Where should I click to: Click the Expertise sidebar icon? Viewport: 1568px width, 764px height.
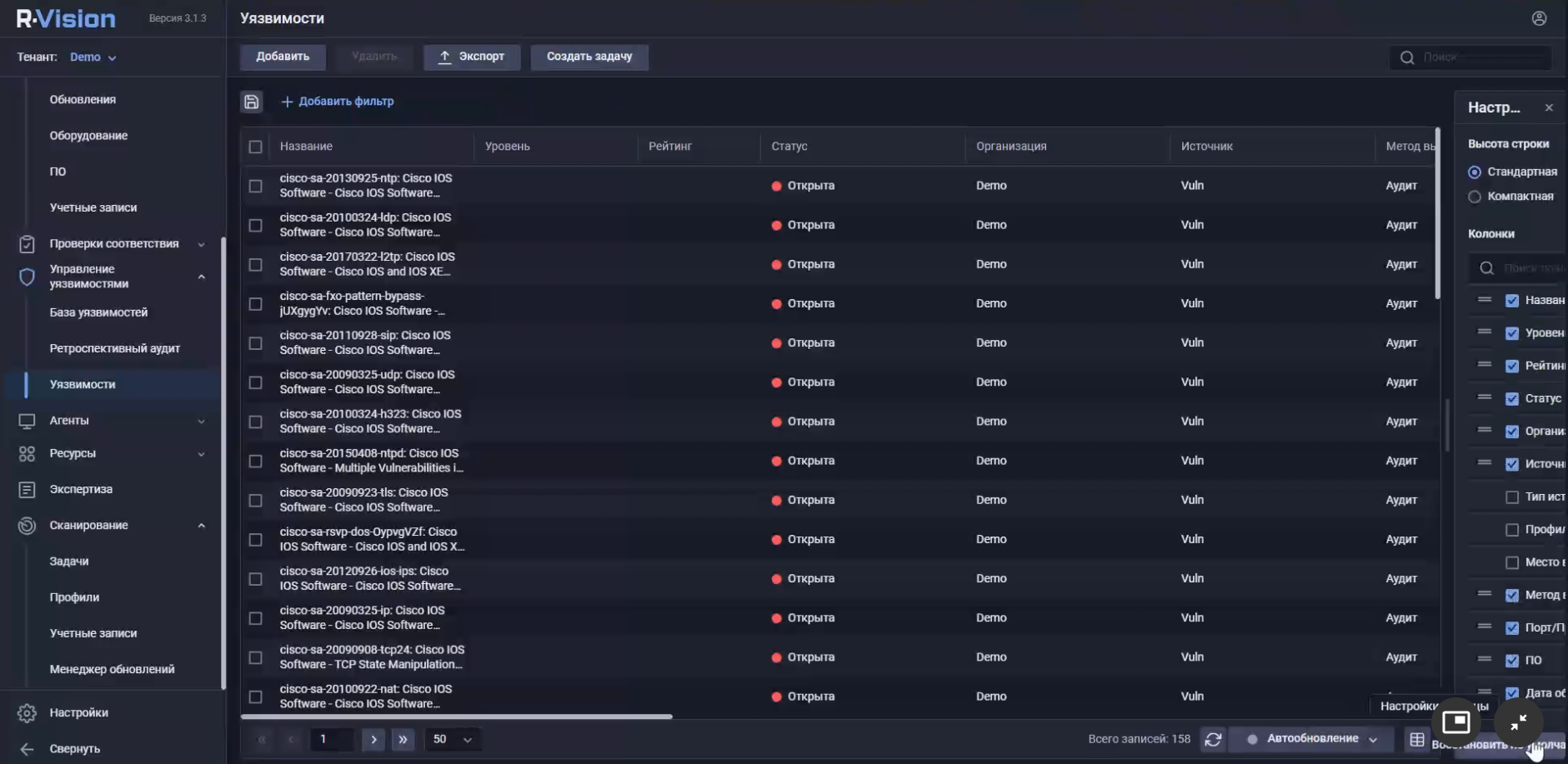click(27, 490)
